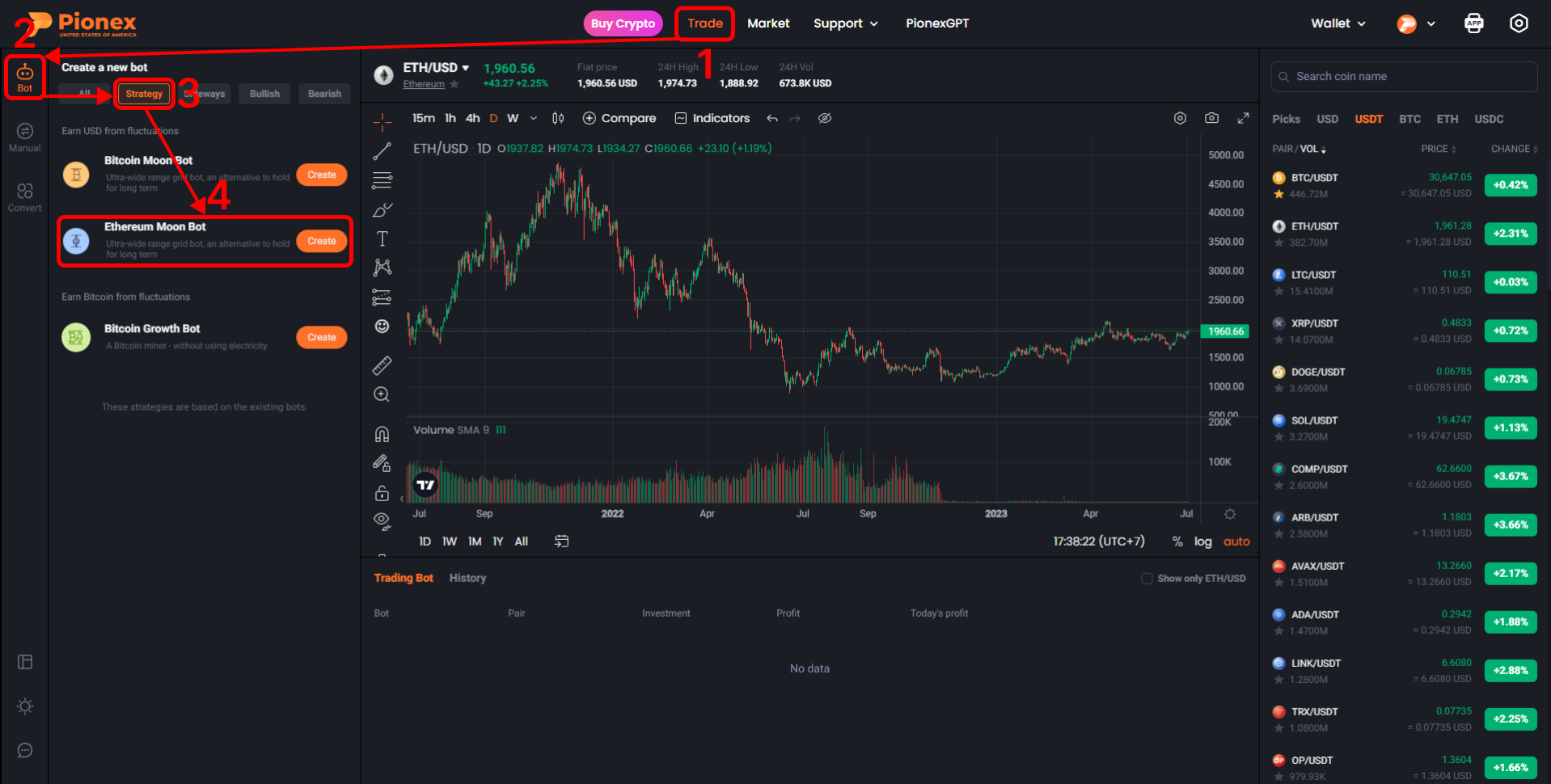Open the Wallet dropdown menu

[1336, 23]
